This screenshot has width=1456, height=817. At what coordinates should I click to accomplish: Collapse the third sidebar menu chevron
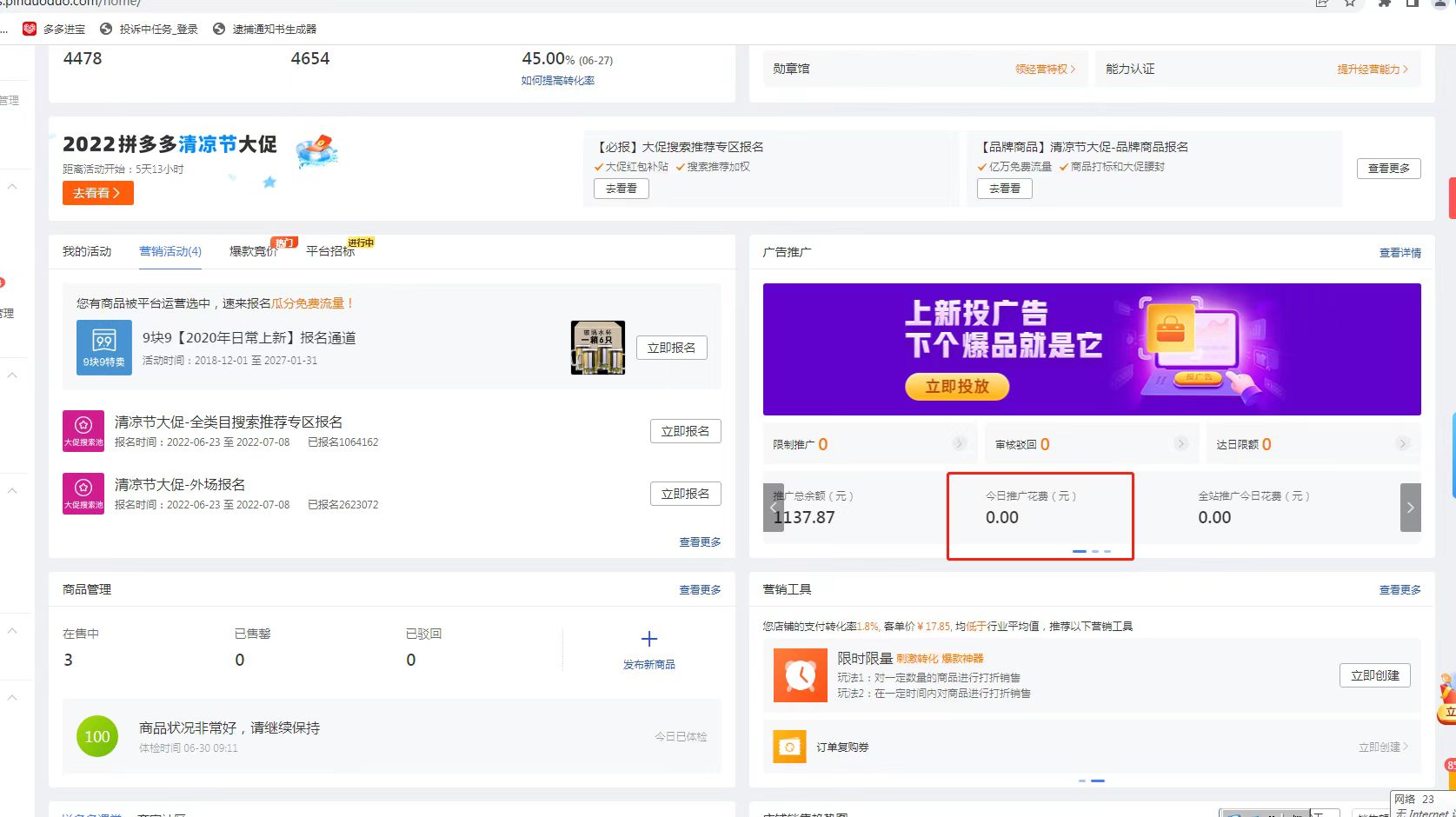[12, 490]
